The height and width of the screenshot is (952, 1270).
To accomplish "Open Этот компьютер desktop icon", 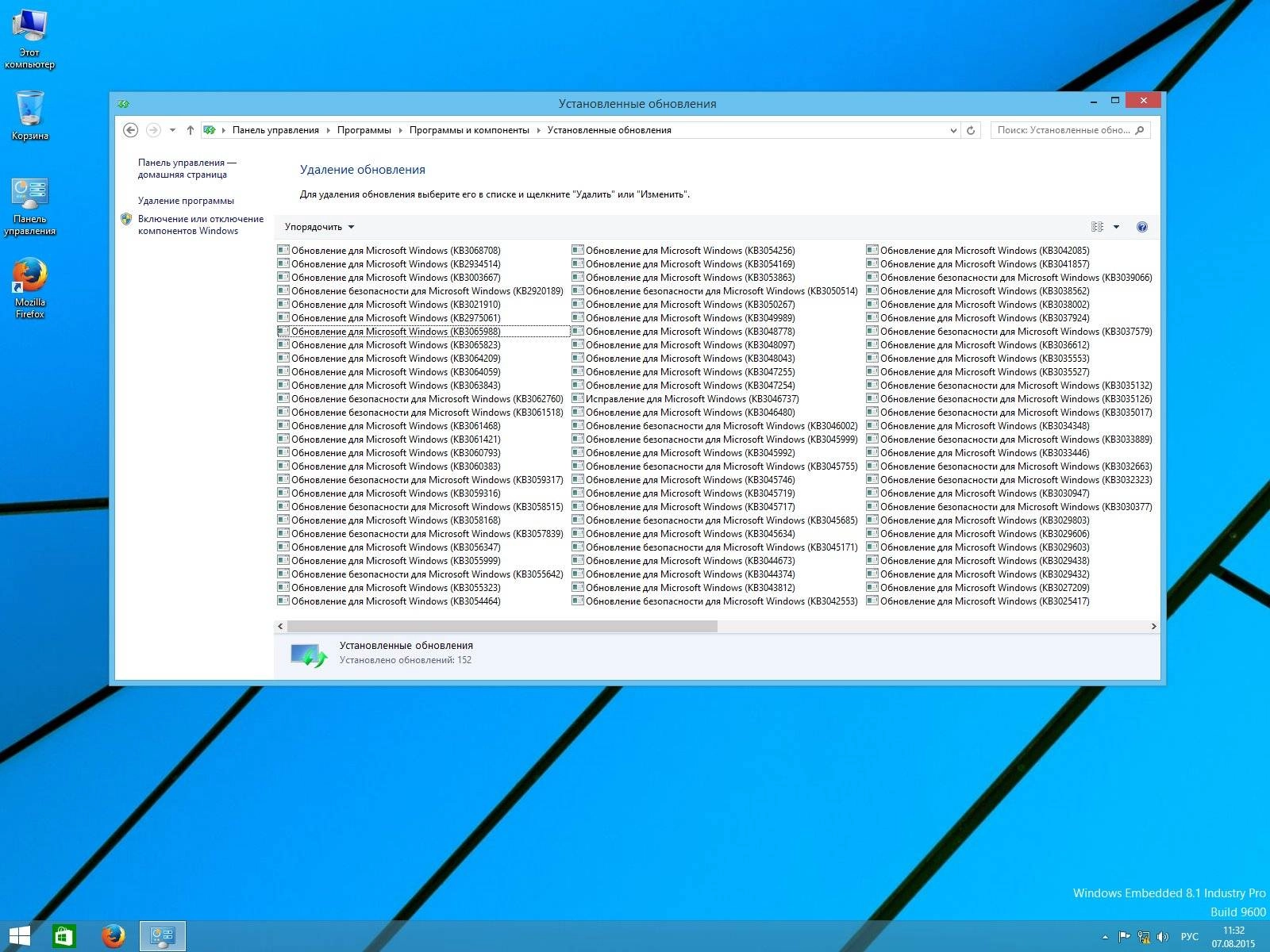I will point(29,40).
